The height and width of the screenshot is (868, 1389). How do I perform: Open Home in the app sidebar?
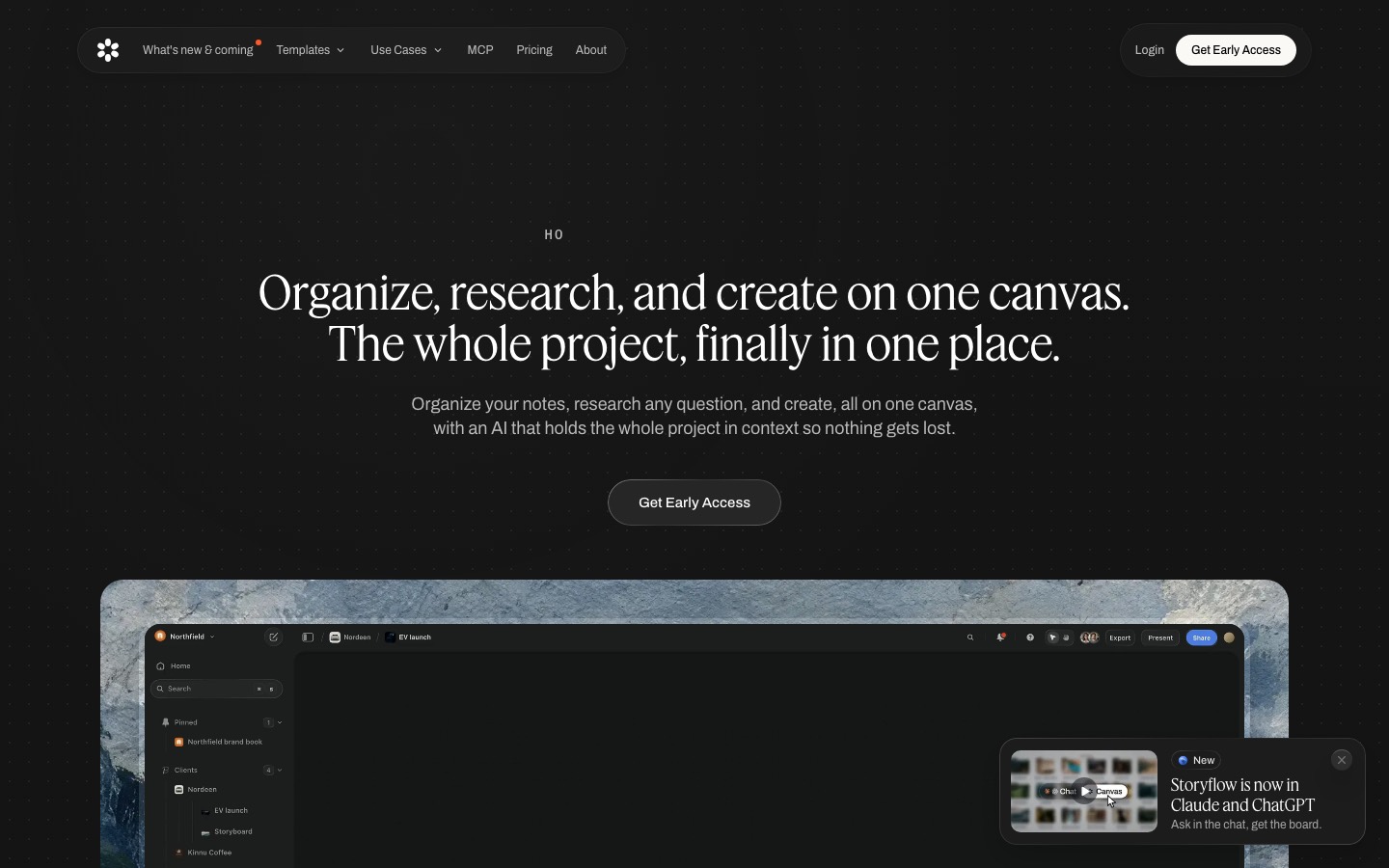(x=174, y=666)
